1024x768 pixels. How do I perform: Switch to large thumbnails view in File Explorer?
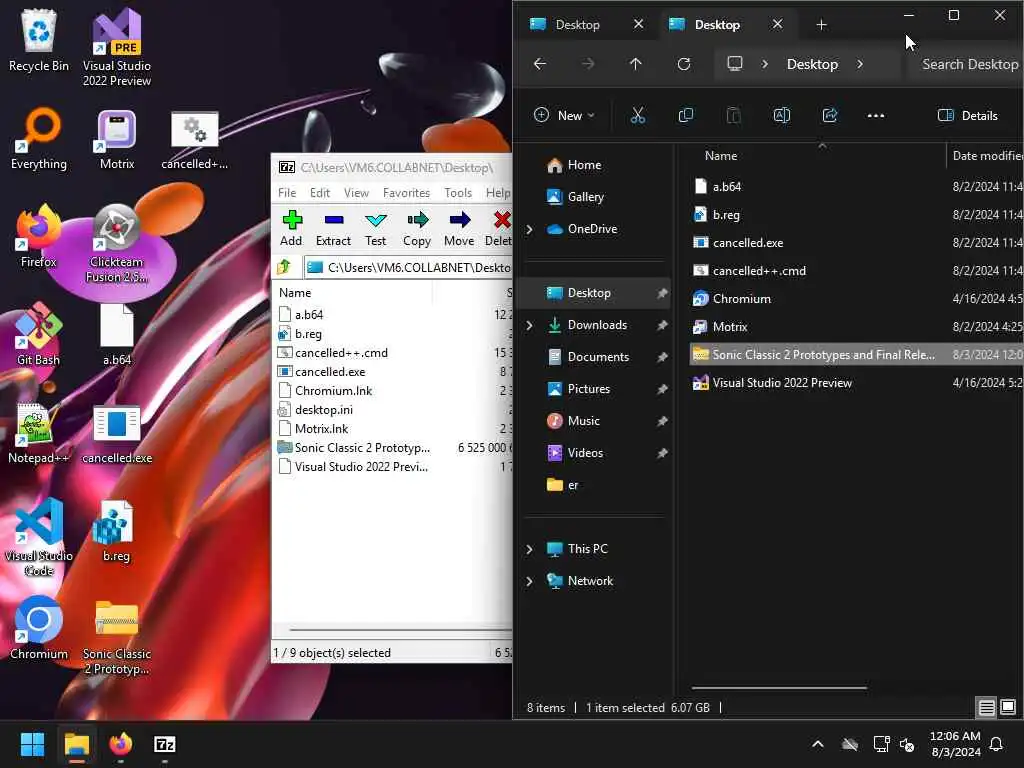tap(1008, 707)
